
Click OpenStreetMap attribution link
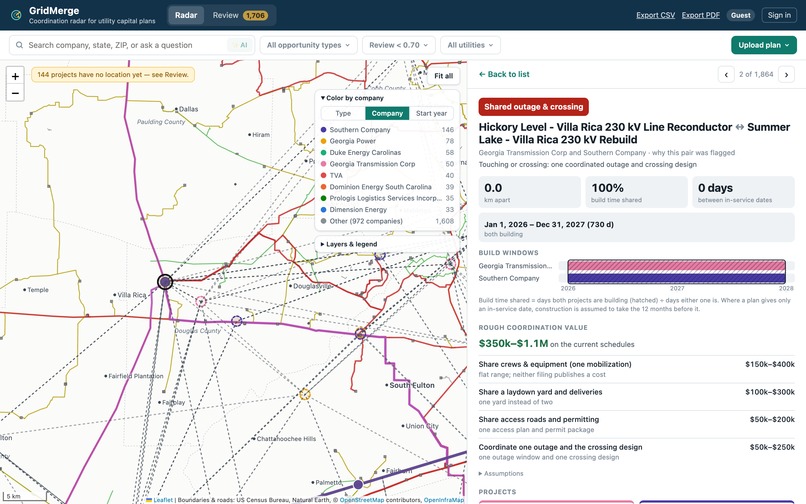point(362,500)
